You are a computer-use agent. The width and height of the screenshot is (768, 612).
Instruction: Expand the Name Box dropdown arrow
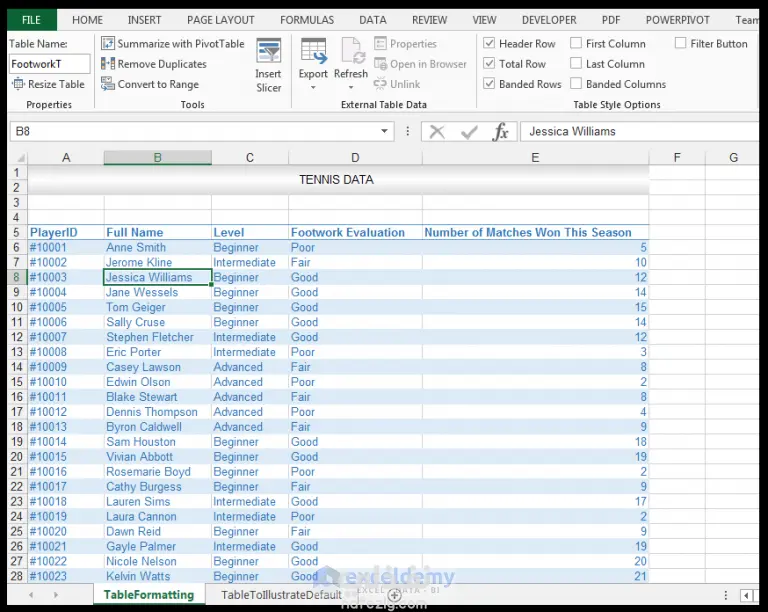(385, 131)
